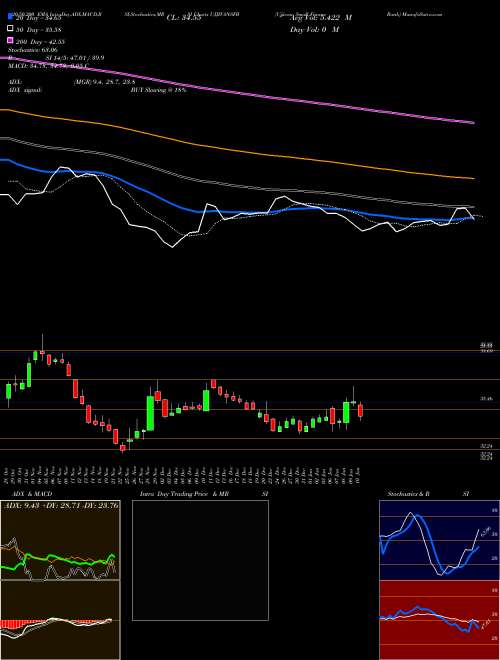Click the pink 200 Day legend swatch
500x660 pixels.
10,41
